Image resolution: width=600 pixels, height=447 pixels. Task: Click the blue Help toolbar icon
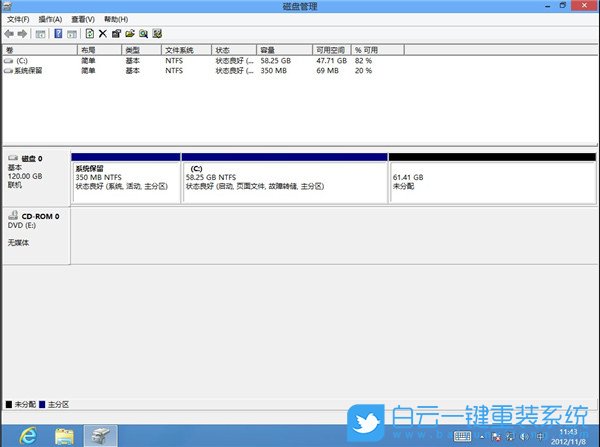(x=58, y=33)
